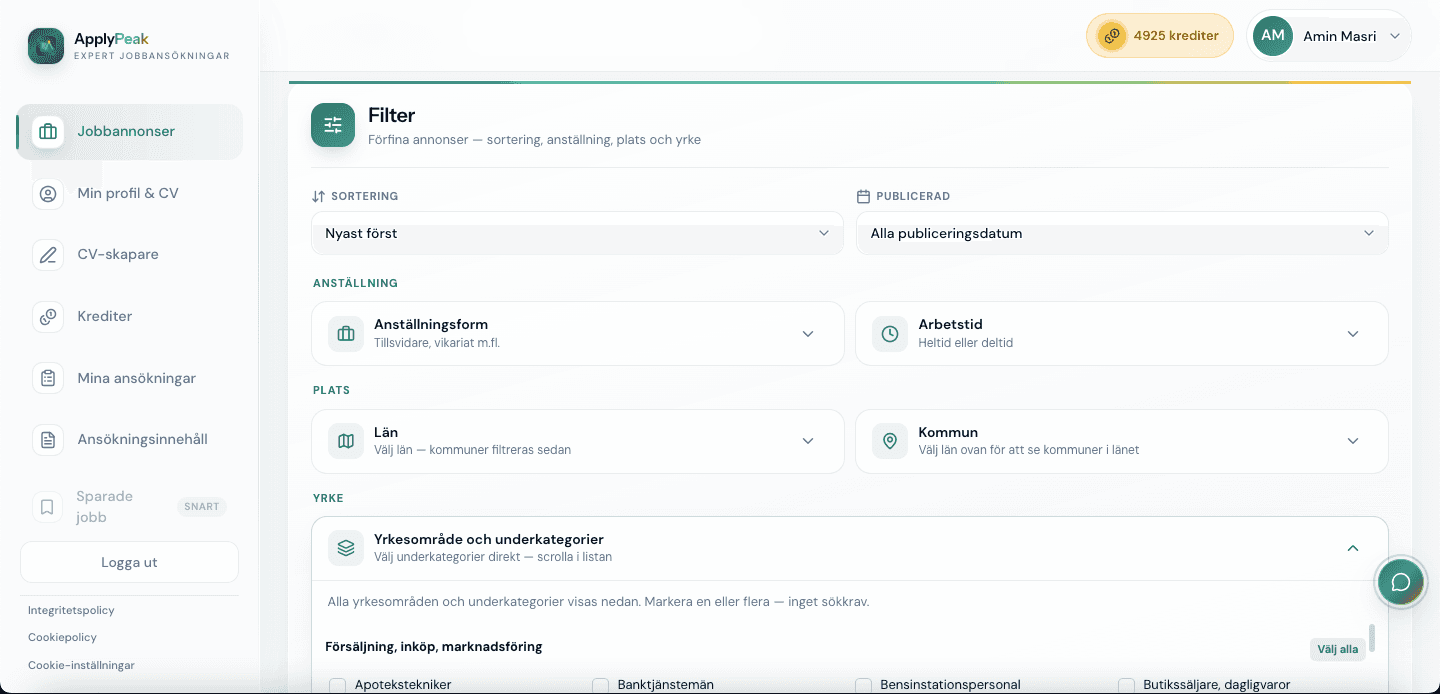Image resolution: width=1440 pixels, height=694 pixels.
Task: Click the 'Tillsvidare, vikariat m.fl.' subtitle
Action: click(x=437, y=343)
